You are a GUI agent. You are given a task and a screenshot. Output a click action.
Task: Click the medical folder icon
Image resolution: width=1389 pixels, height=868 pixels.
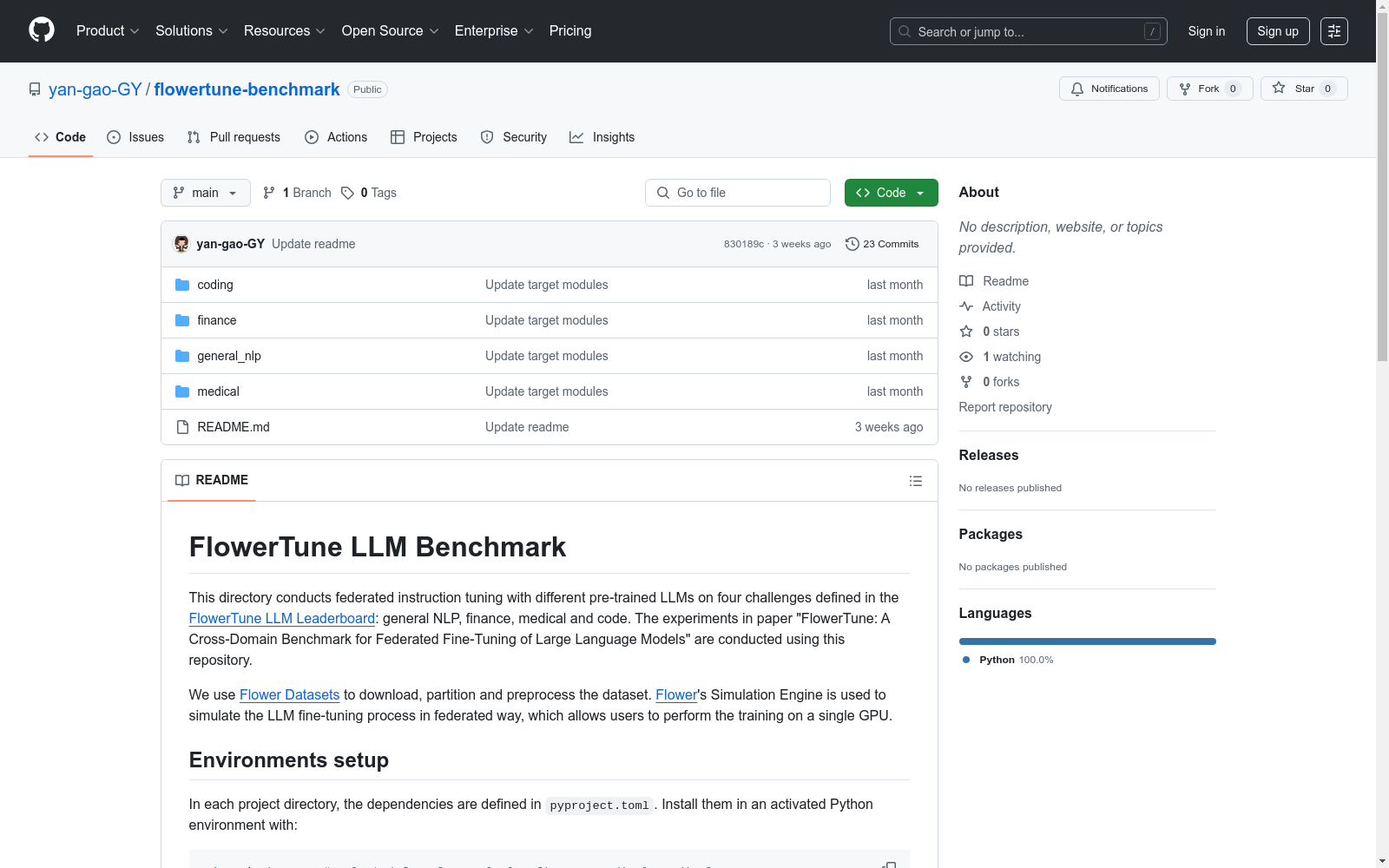tap(182, 391)
